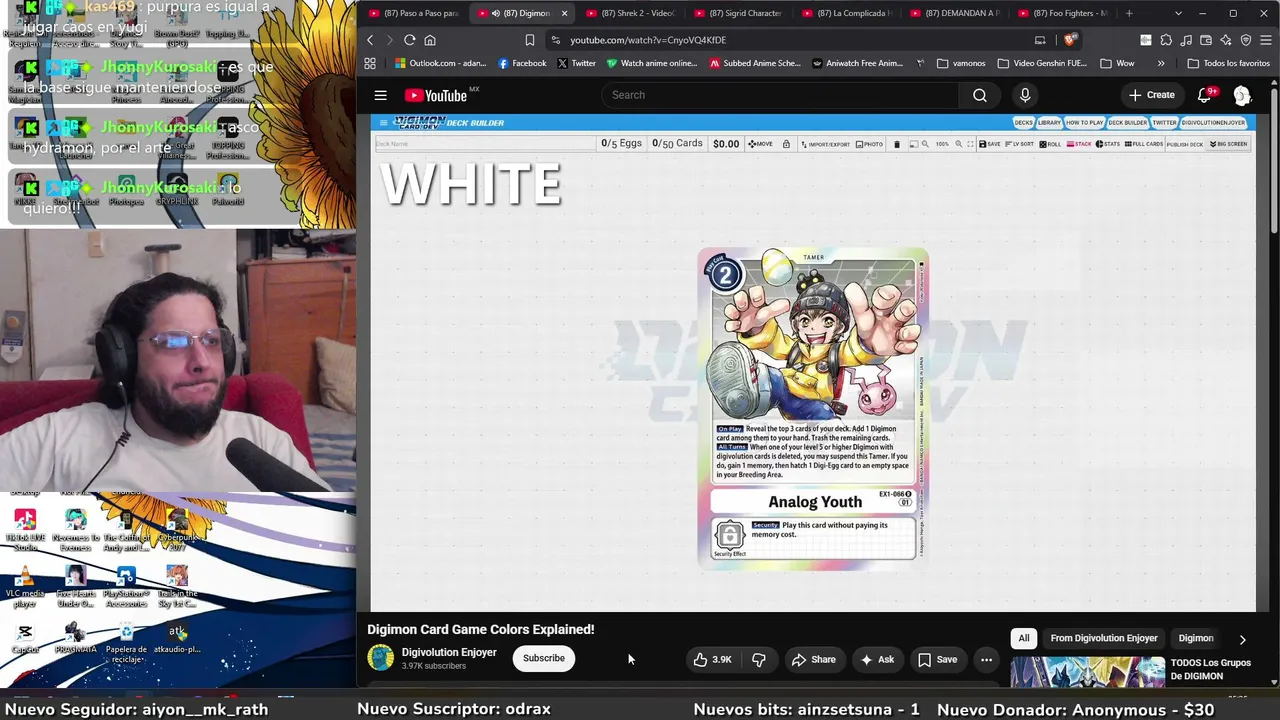Image resolution: width=1280 pixels, height=720 pixels.
Task: Click the Create button
Action: (x=1151, y=95)
